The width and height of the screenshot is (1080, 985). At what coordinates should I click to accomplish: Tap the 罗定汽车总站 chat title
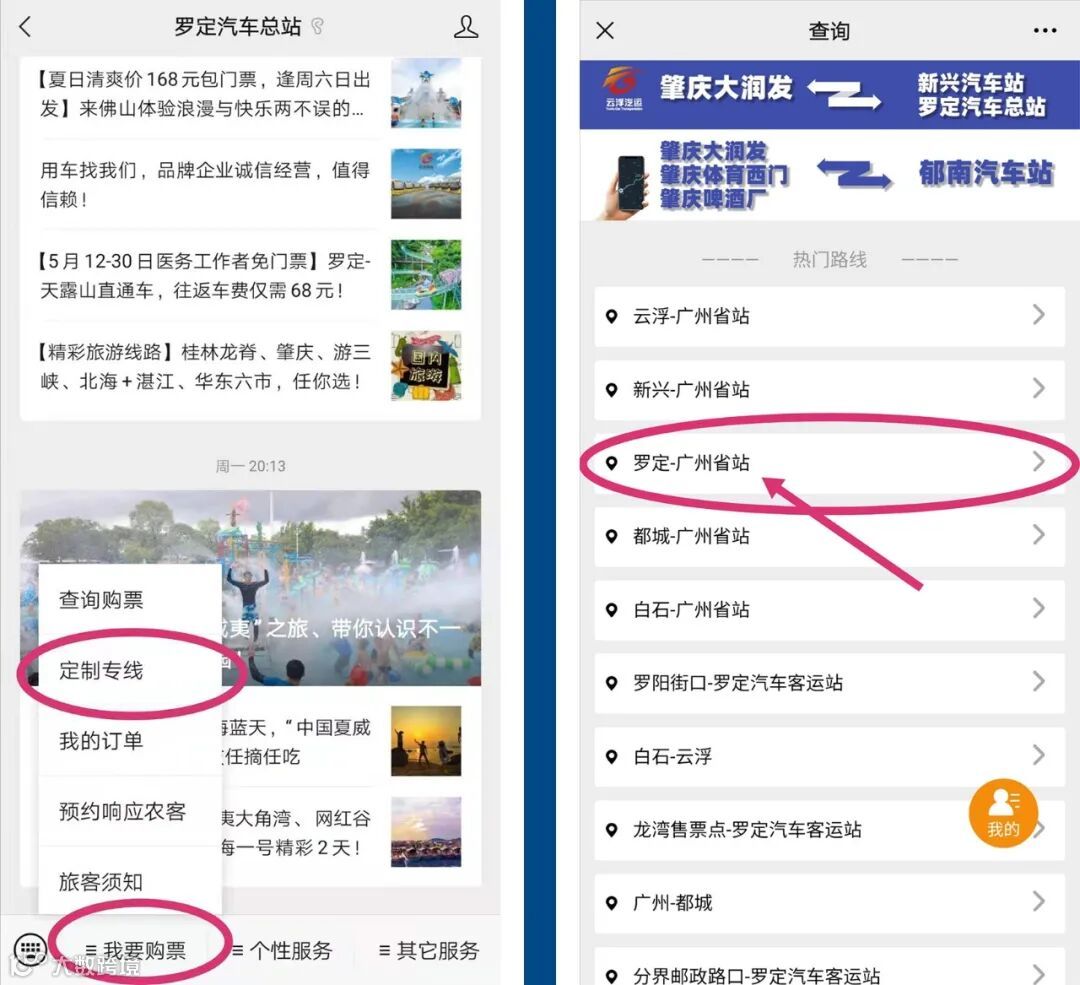(238, 27)
